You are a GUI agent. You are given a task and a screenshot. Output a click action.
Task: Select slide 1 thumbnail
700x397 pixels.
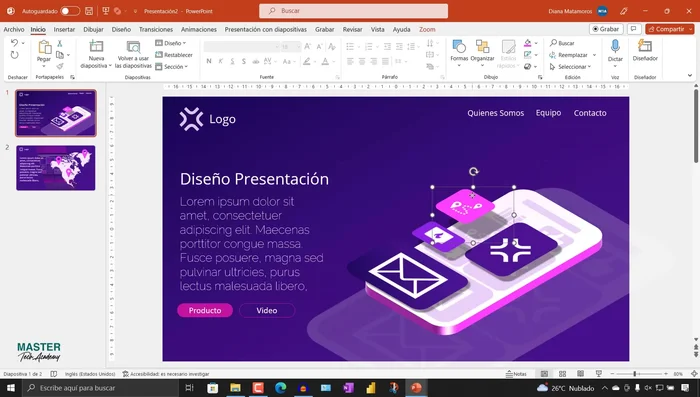tap(56, 113)
